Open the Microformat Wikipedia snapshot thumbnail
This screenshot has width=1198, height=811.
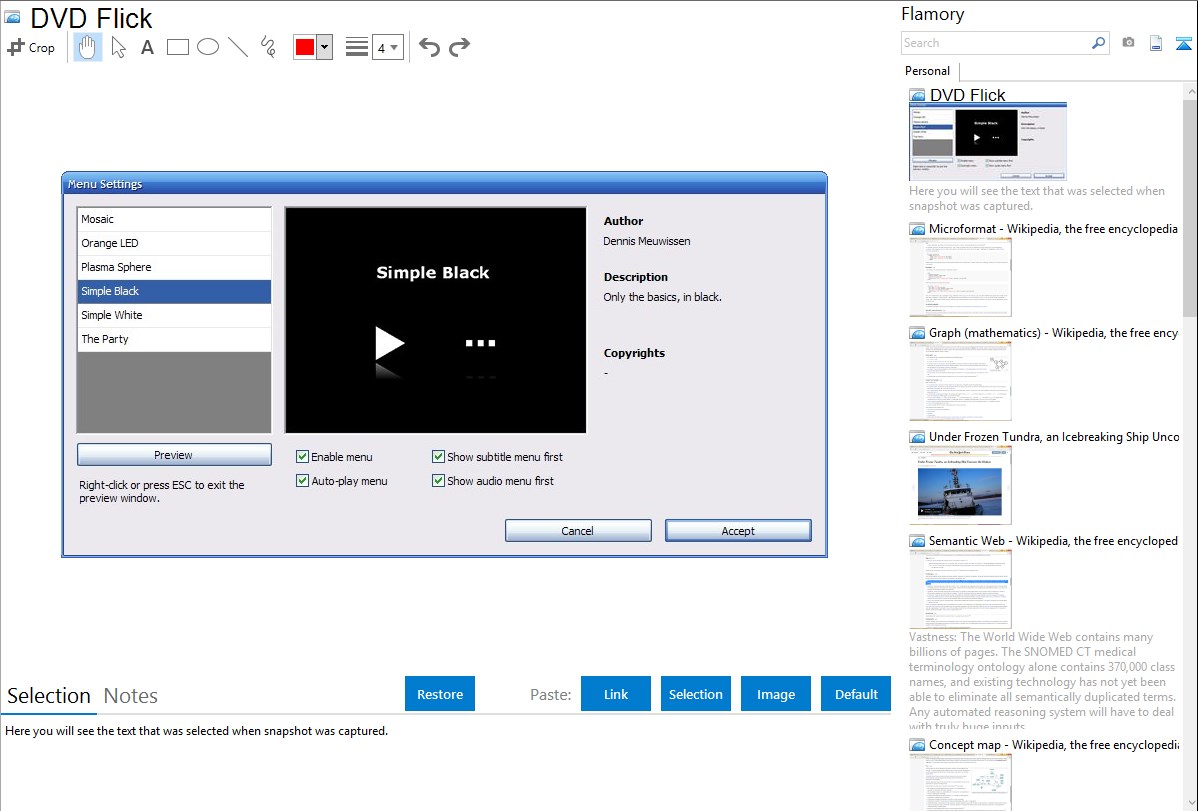tap(960, 277)
